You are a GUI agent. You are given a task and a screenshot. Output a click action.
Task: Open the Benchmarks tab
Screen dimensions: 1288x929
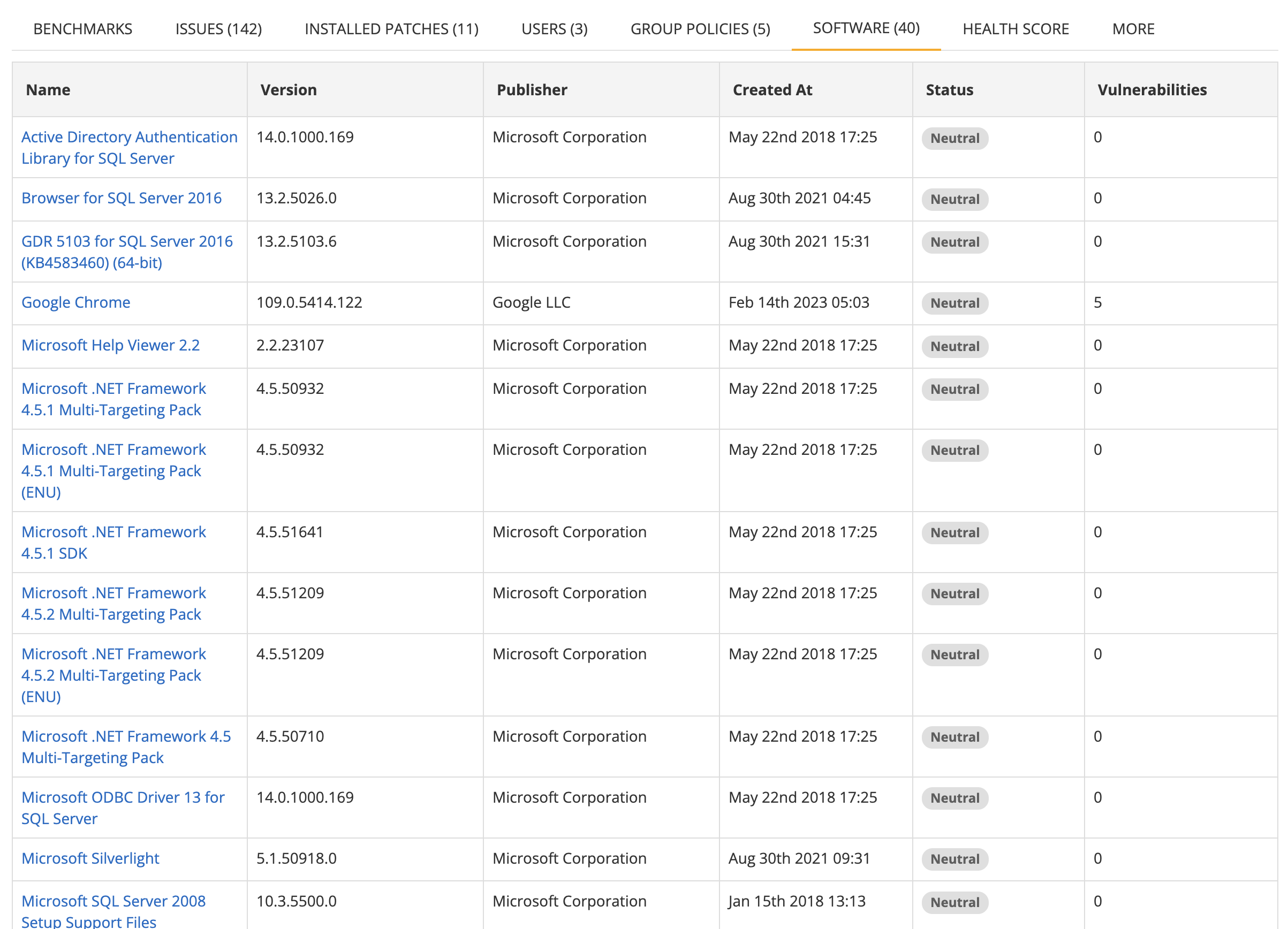click(x=83, y=29)
